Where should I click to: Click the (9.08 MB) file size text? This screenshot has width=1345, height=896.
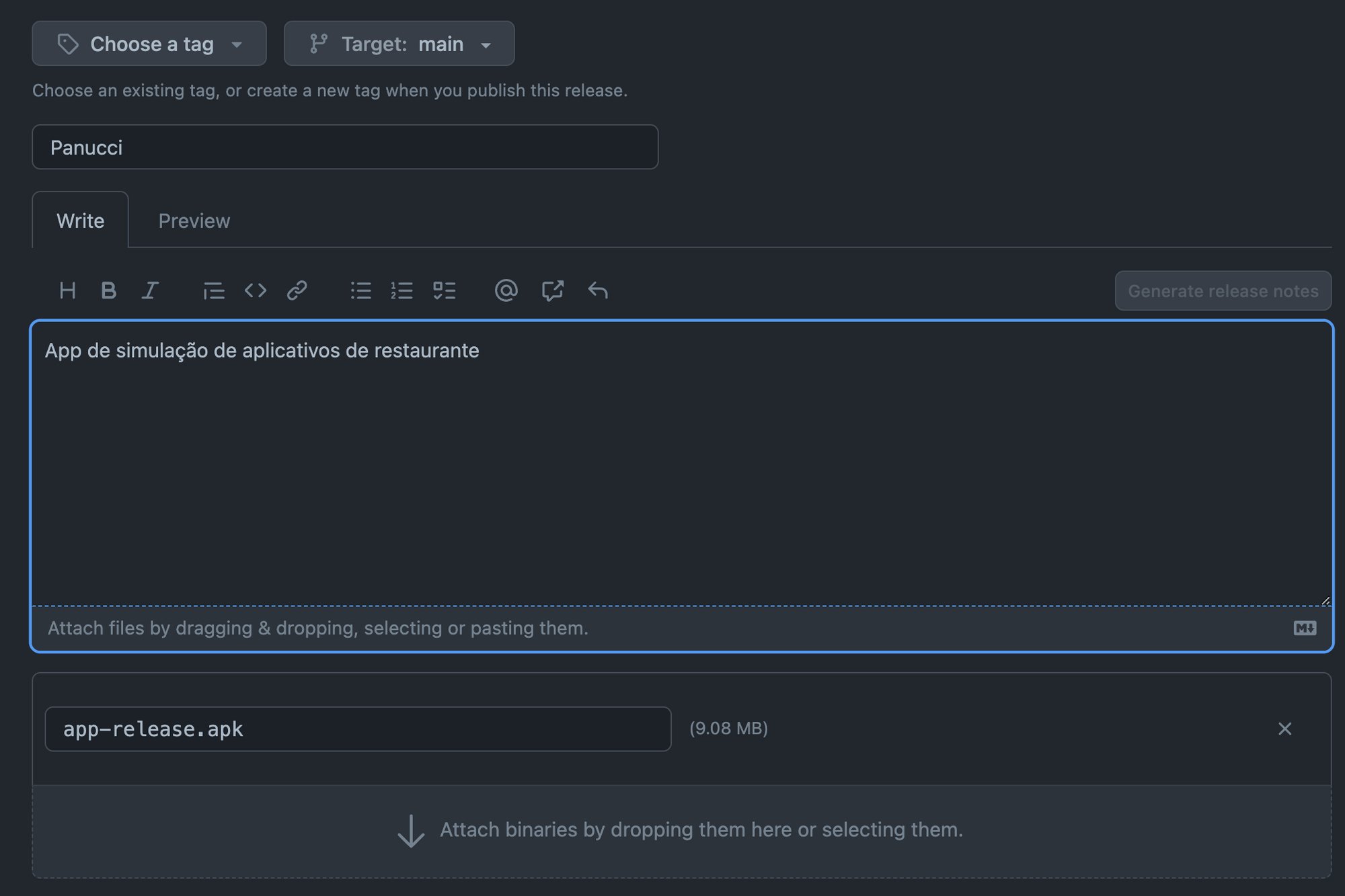point(728,729)
